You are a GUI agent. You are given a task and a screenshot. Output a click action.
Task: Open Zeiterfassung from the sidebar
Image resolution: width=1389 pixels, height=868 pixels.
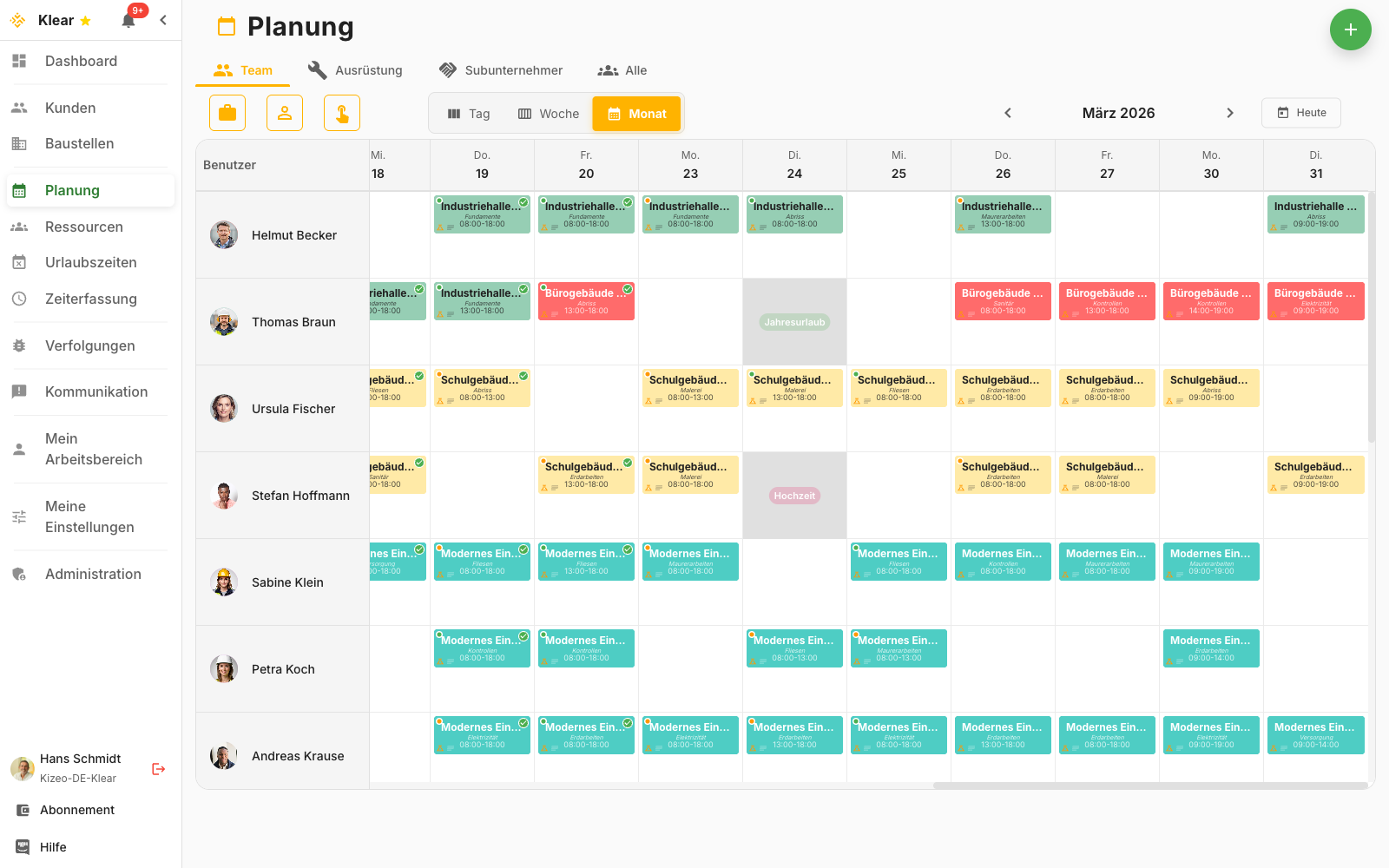(x=90, y=299)
